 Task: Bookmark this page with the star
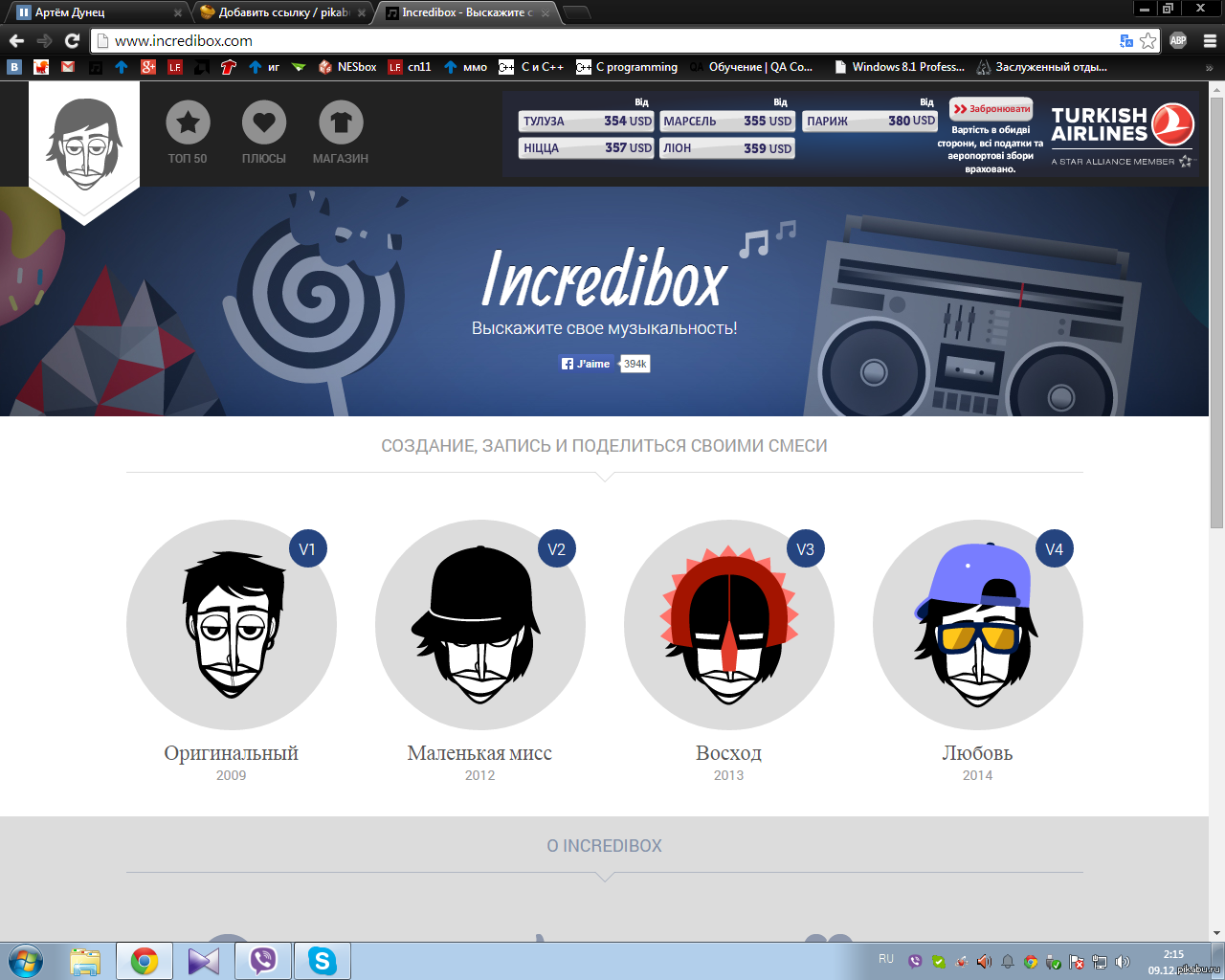point(1147,41)
